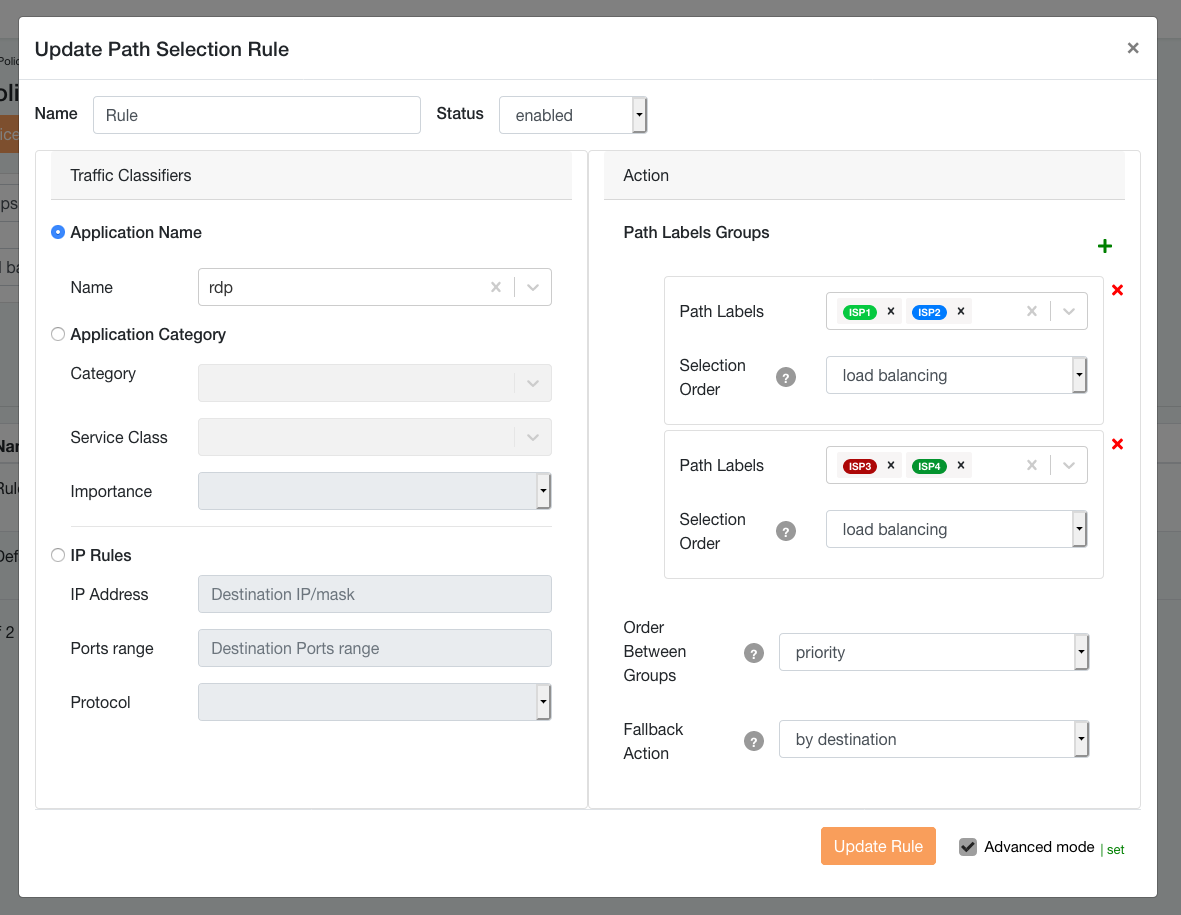The width and height of the screenshot is (1181, 915).
Task: Expand the Fallback Action dropdown
Action: [x=933, y=740]
